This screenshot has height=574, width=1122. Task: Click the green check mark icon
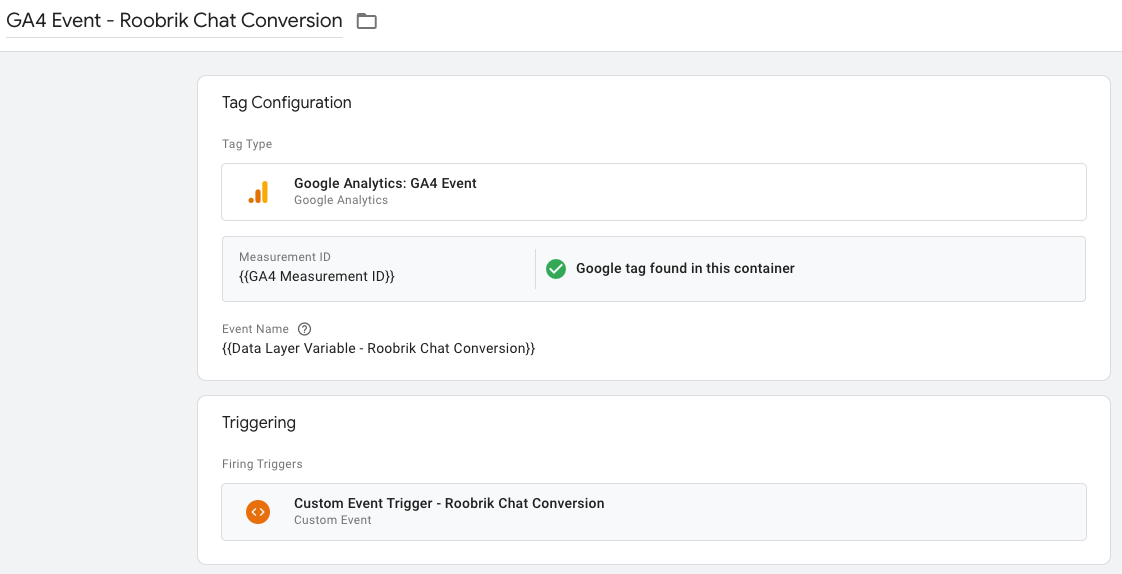pyautogui.click(x=556, y=269)
